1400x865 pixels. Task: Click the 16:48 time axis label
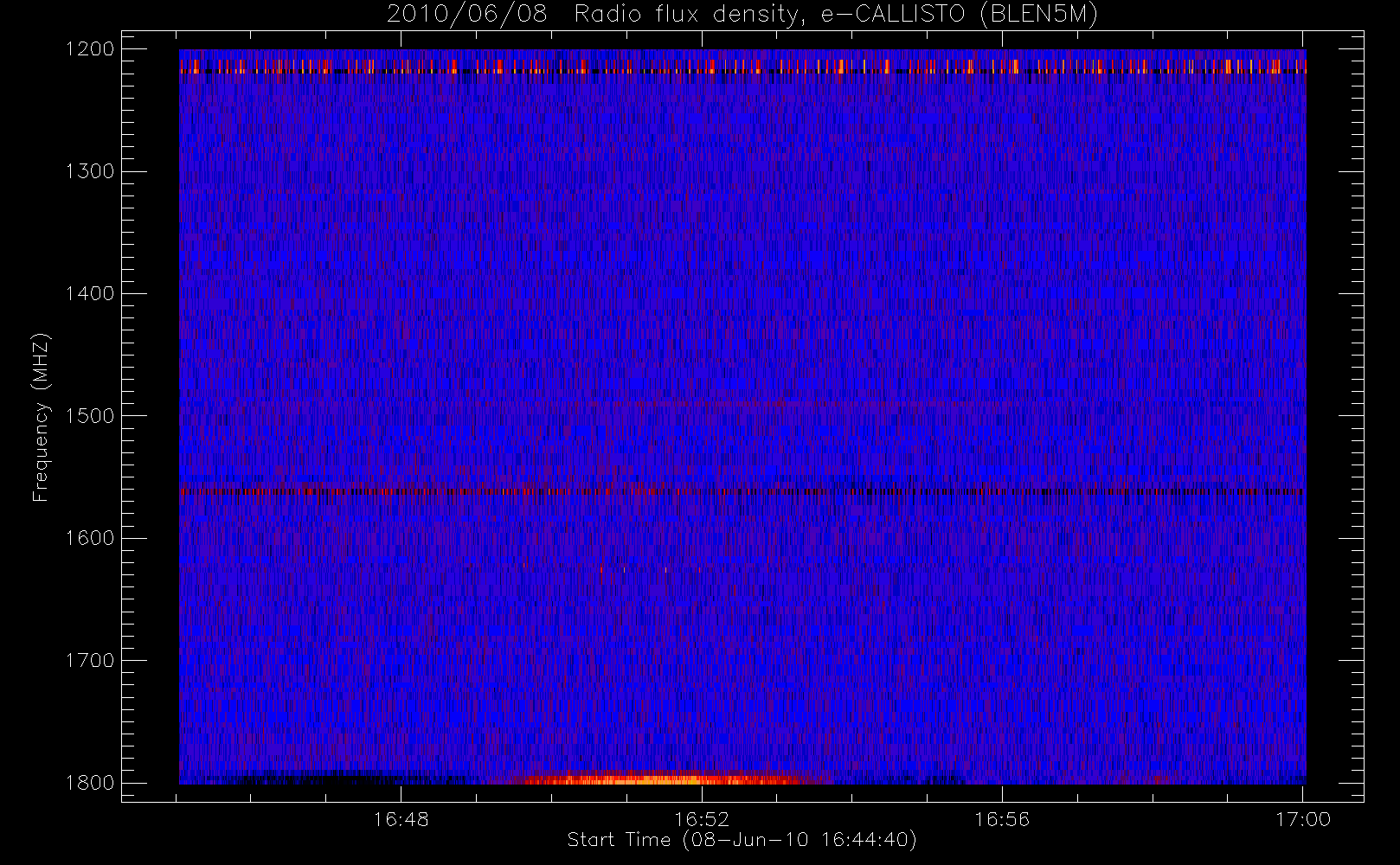pyautogui.click(x=401, y=819)
